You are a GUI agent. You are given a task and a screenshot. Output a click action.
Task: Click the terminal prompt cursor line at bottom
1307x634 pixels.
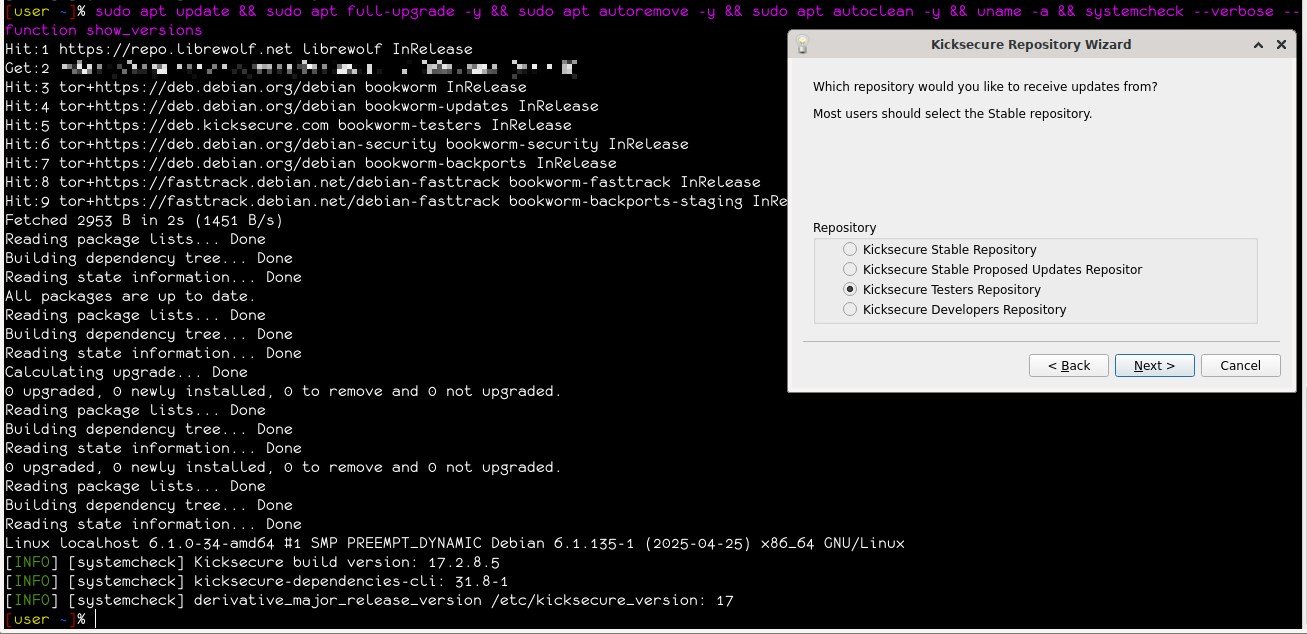pos(51,620)
